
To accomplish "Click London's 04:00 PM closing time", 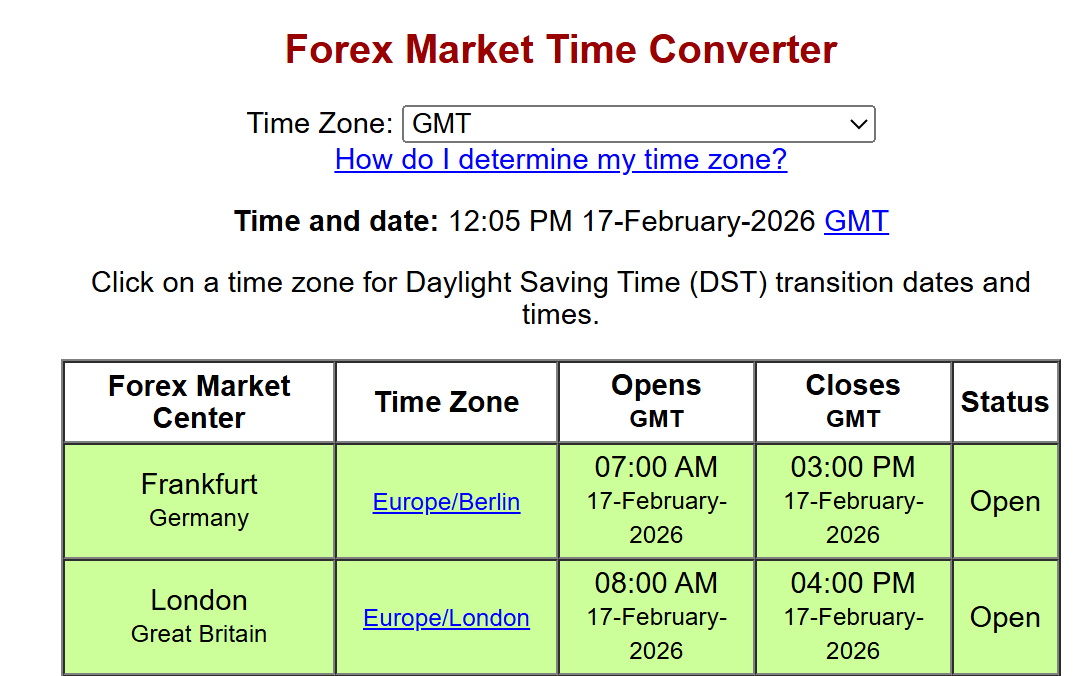I will [x=853, y=583].
